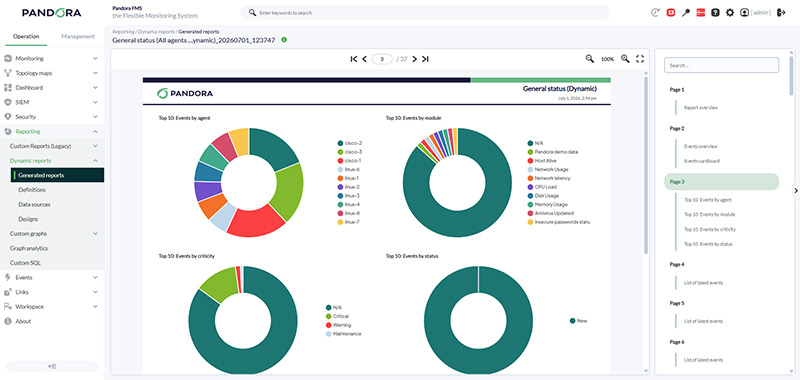Viewport: 800px width, 380px height.
Task: Click the Host Alive legend color dot
Action: 530,161
